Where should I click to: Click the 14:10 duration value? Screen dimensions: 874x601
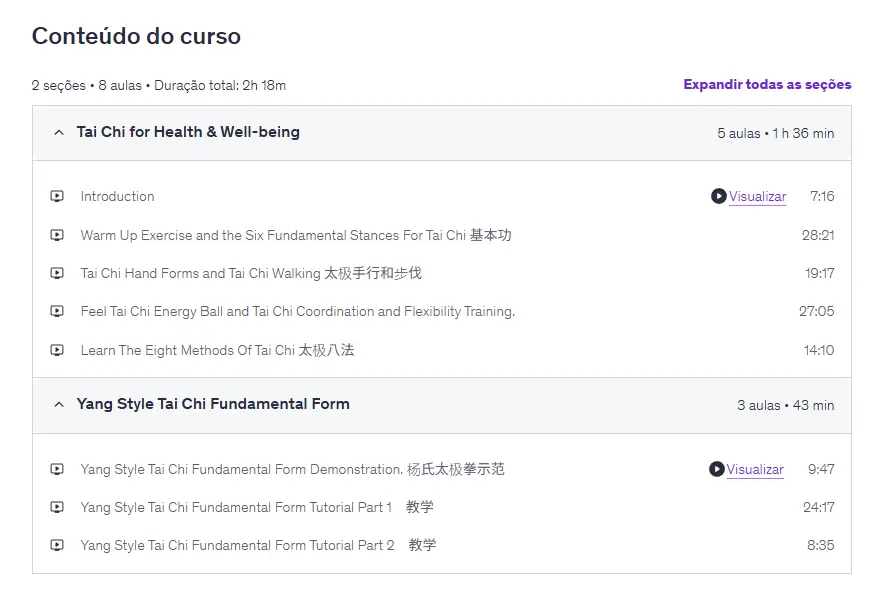(819, 350)
